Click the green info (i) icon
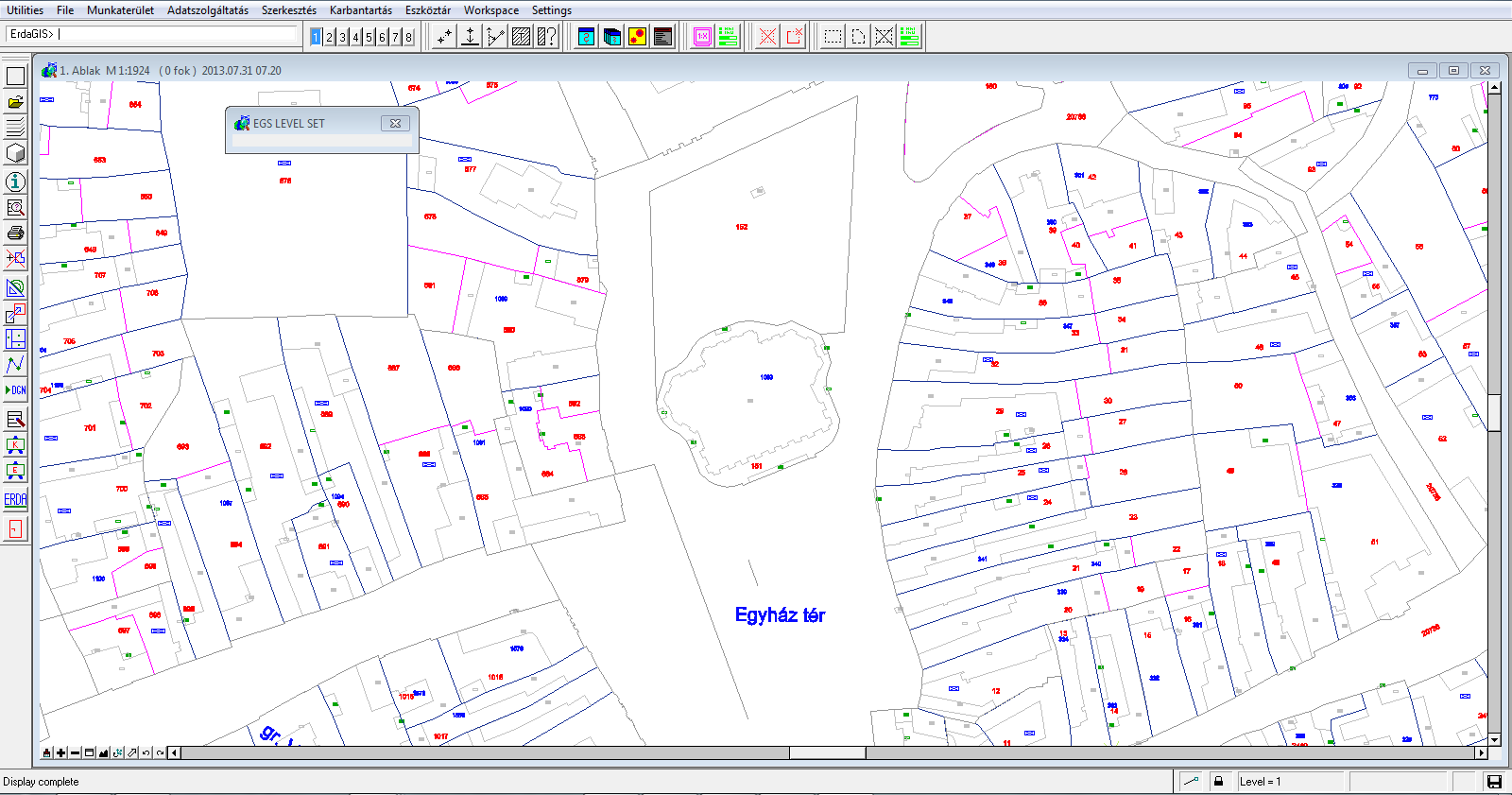Viewport: 1512px width, 795px height. pos(15,181)
